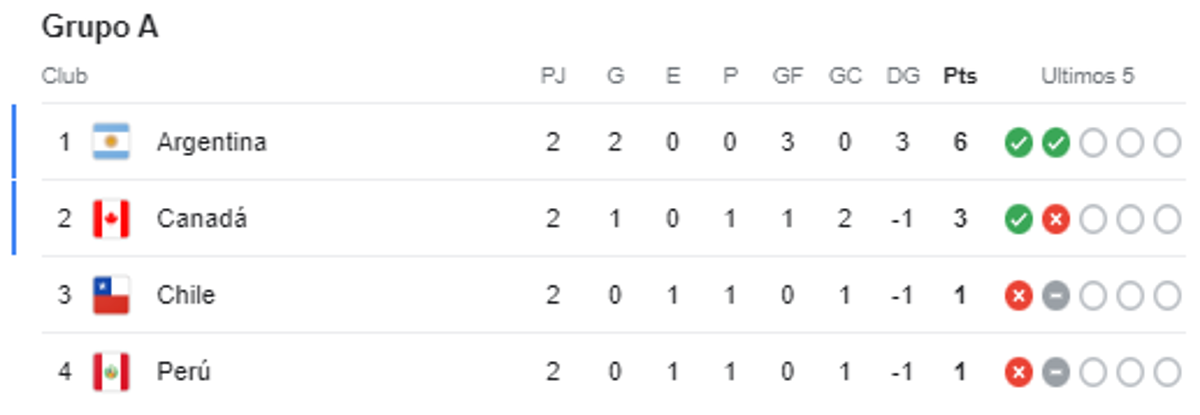Click Chile's gray draw icon
This screenshot has width=1200, height=415.
click(1055, 296)
